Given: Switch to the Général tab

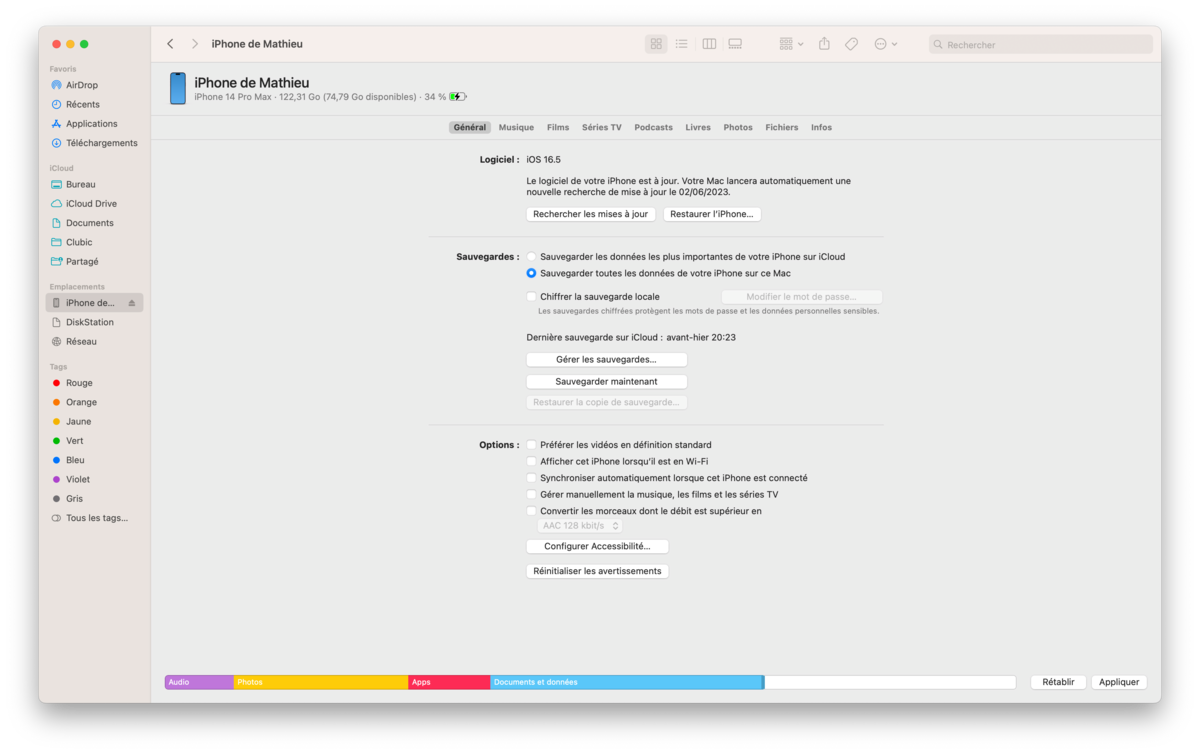Looking at the screenshot, I should point(470,128).
